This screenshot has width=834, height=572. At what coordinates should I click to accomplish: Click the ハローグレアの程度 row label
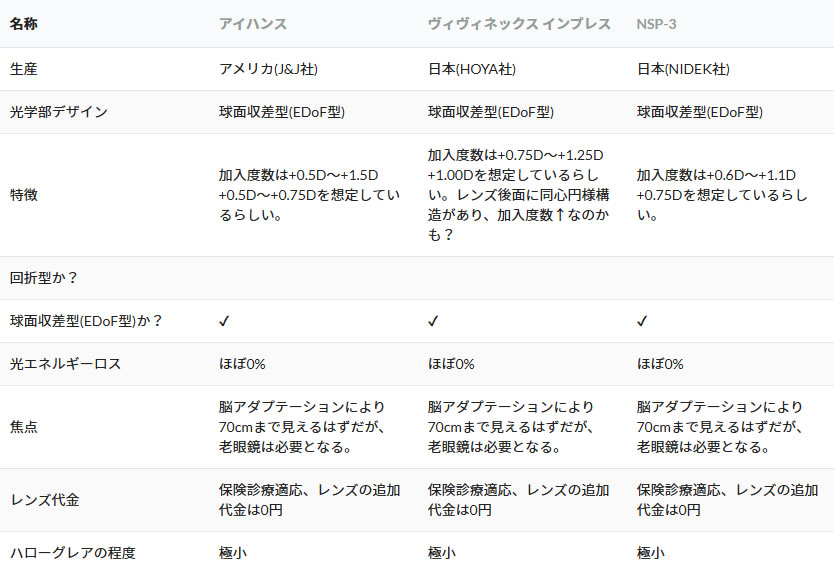pyautogui.click(x=72, y=552)
